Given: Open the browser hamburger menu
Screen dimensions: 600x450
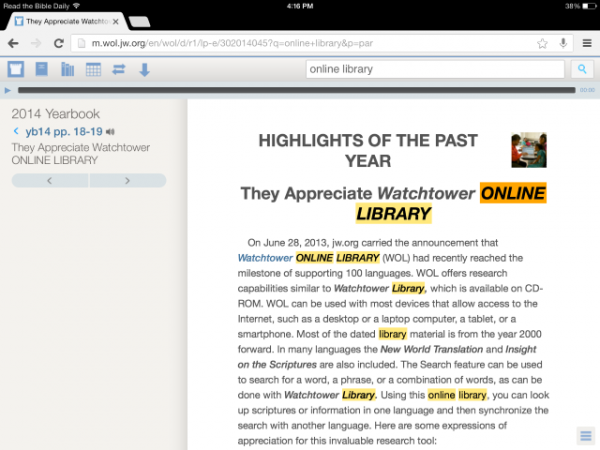Looking at the screenshot, I should tap(586, 43).
